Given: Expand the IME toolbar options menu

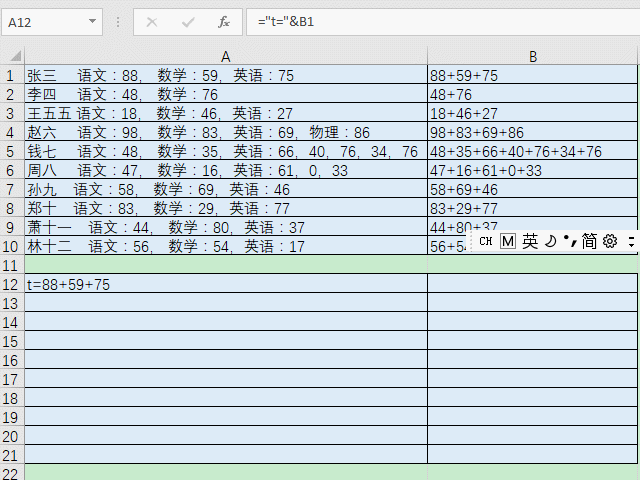Looking at the screenshot, I should (631, 241).
